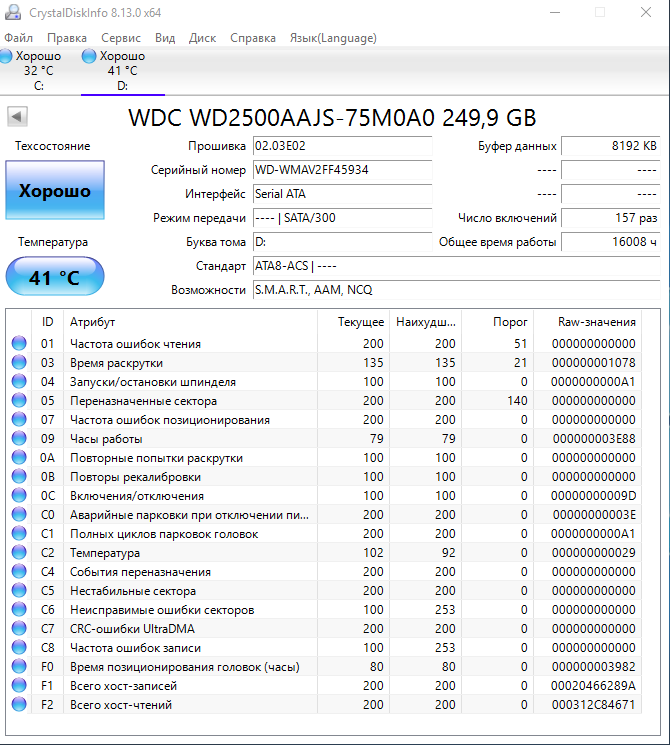Click the previous disk arrow button
670x745 pixels.
click(17, 116)
